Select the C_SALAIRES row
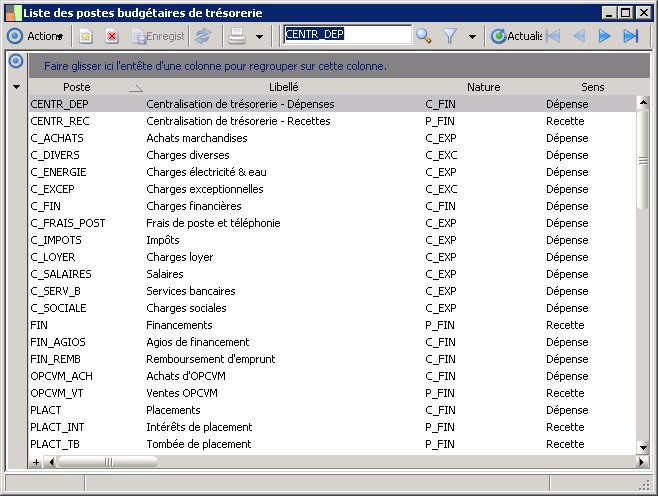The height and width of the screenshot is (496, 658). click(61, 274)
